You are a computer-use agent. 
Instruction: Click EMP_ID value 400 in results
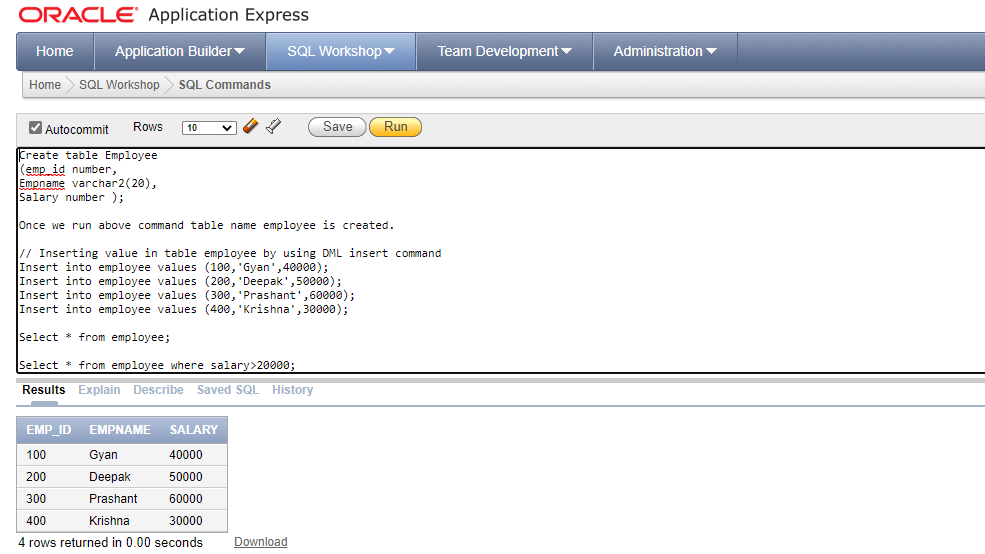click(36, 521)
